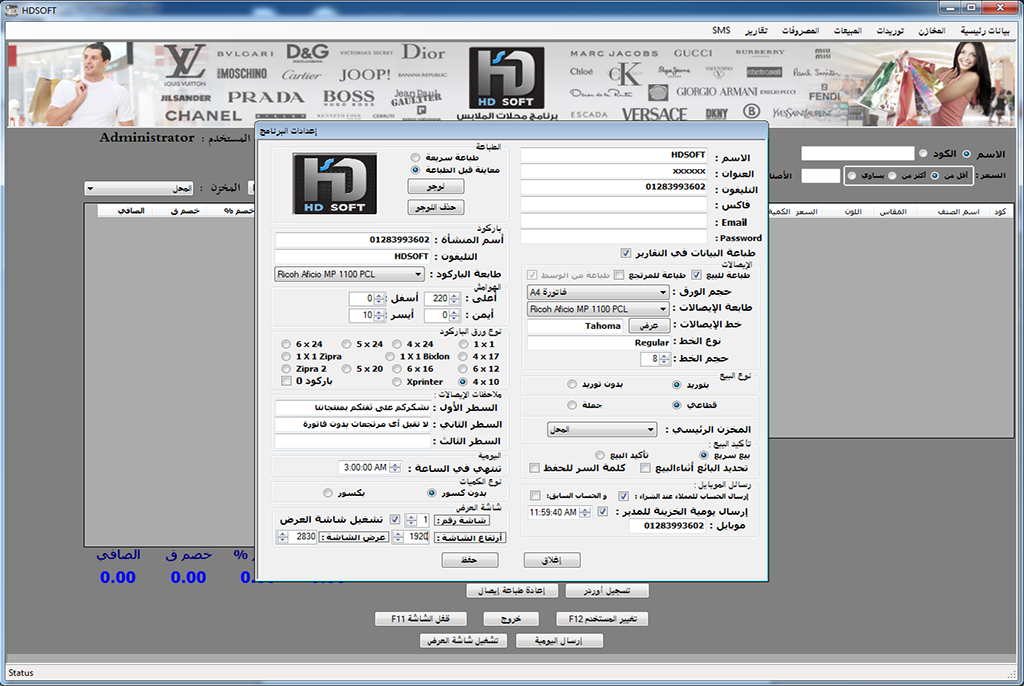Click the HD SOFT logo in the top banner
This screenshot has width=1024, height=686.
(x=507, y=78)
